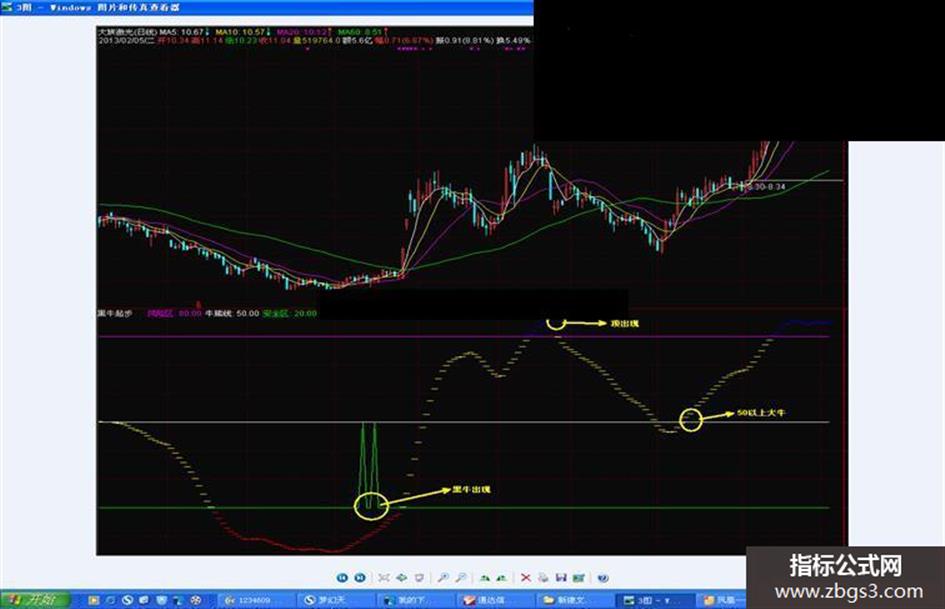The image size is (945, 609).
Task: Go to the next image
Action: pyautogui.click(x=360, y=578)
